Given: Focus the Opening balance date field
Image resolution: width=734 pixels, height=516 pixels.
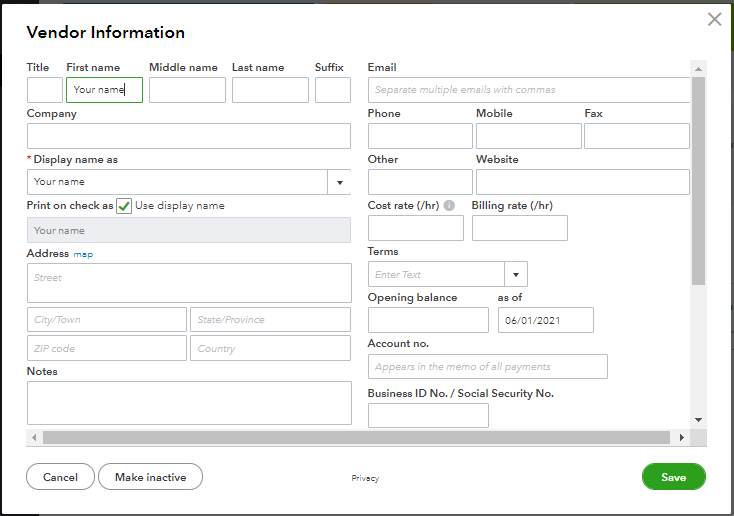Looking at the screenshot, I should (x=545, y=320).
